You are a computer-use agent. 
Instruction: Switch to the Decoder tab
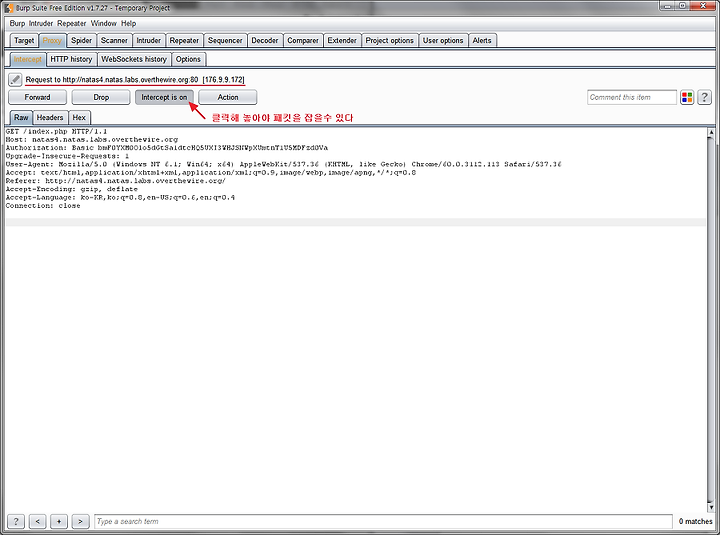click(x=265, y=40)
